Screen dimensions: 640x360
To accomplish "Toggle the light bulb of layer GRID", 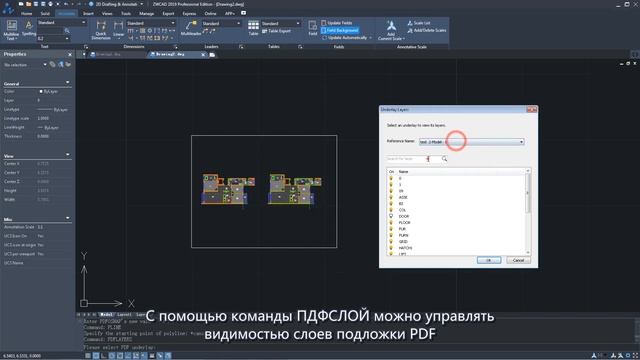I will tap(391, 241).
